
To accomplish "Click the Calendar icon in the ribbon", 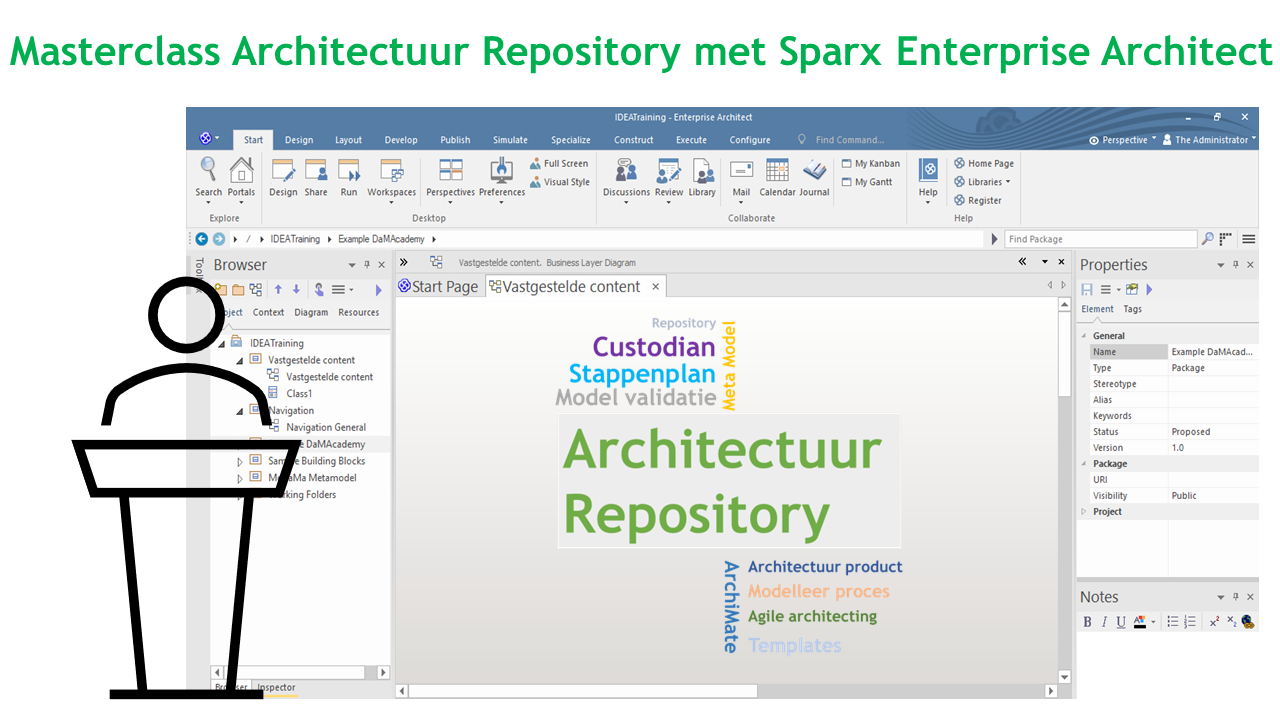I will tap(777, 171).
